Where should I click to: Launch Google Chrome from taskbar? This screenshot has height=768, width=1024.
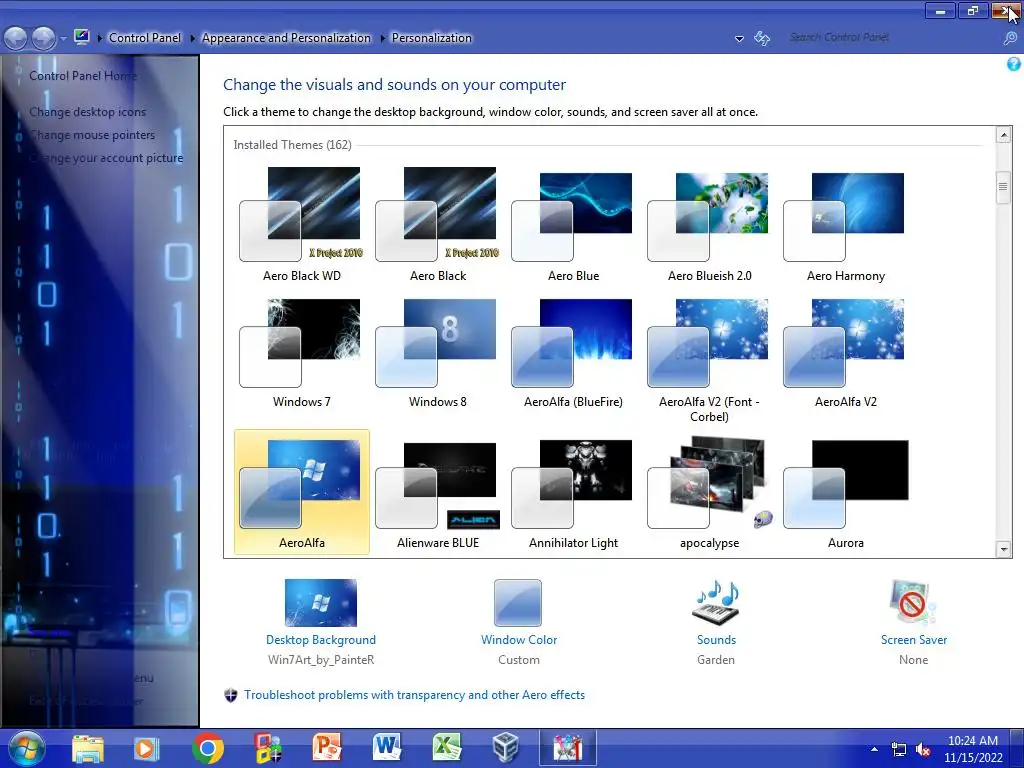208,748
